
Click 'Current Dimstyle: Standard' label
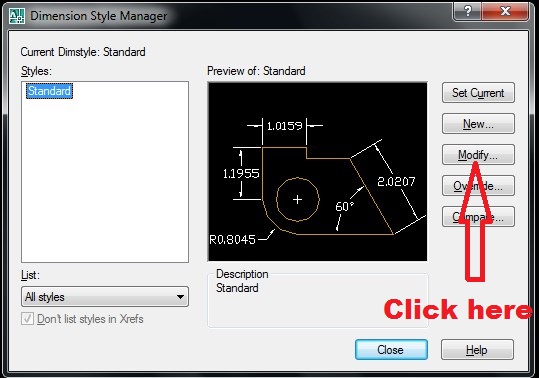coord(83,52)
